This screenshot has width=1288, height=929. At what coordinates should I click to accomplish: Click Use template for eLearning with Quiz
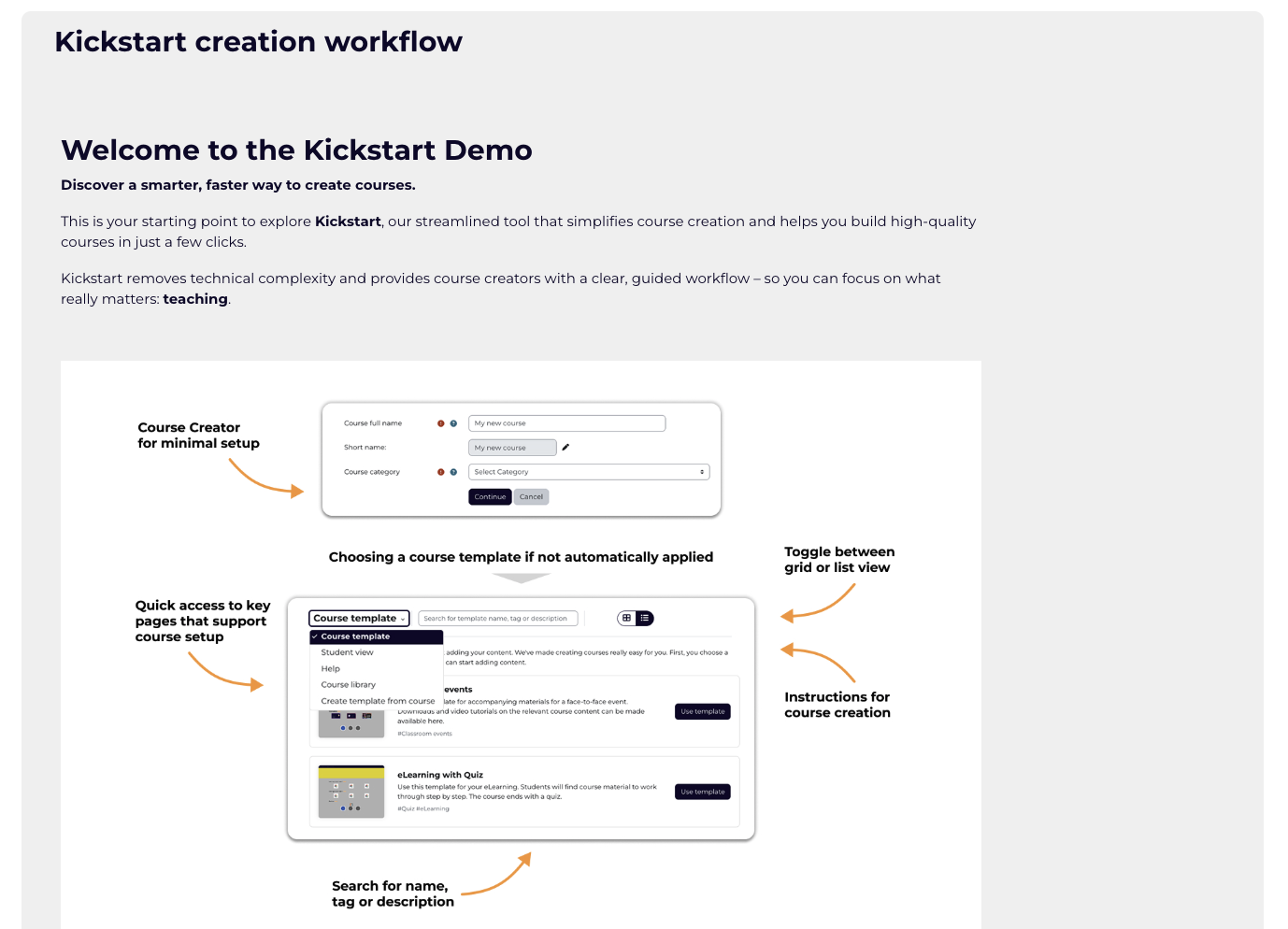[x=703, y=792]
